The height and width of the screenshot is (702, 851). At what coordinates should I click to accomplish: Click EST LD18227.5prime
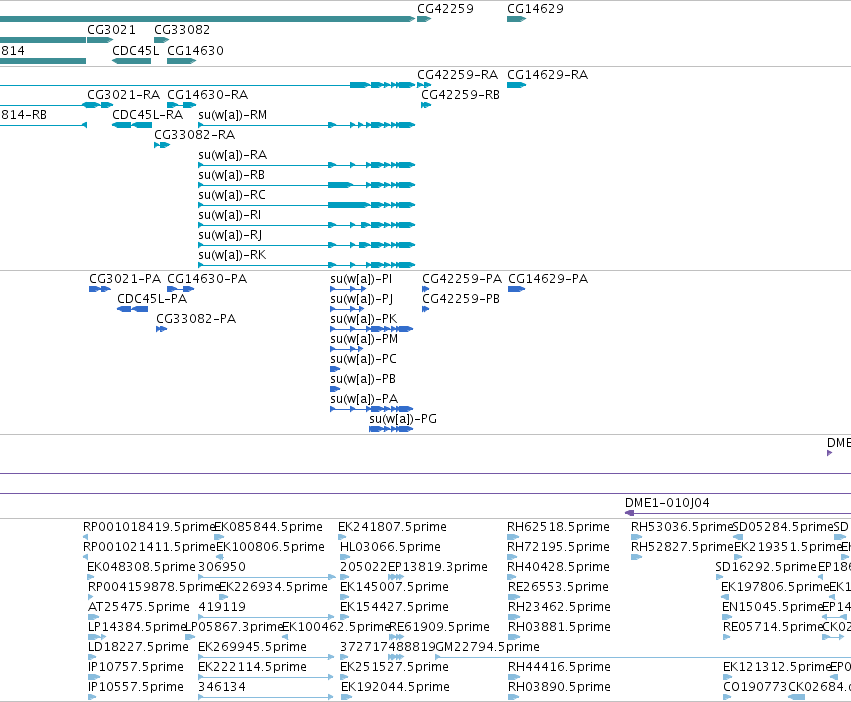pyautogui.click(x=138, y=647)
